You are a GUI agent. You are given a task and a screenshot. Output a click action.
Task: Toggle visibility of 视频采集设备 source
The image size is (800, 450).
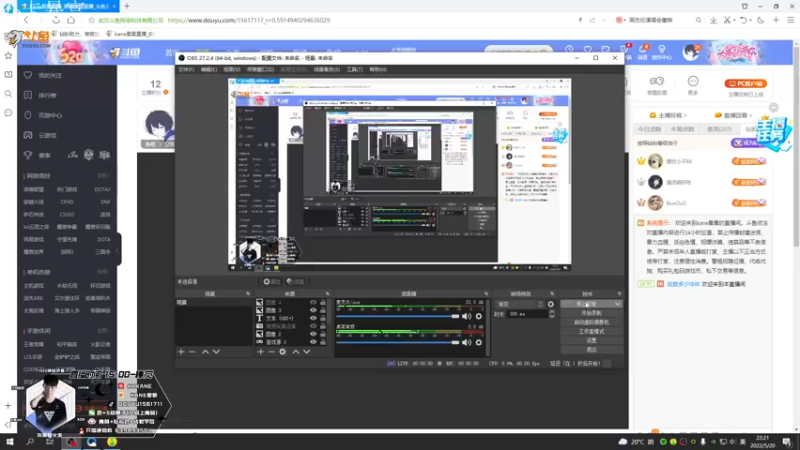pyautogui.click(x=313, y=326)
